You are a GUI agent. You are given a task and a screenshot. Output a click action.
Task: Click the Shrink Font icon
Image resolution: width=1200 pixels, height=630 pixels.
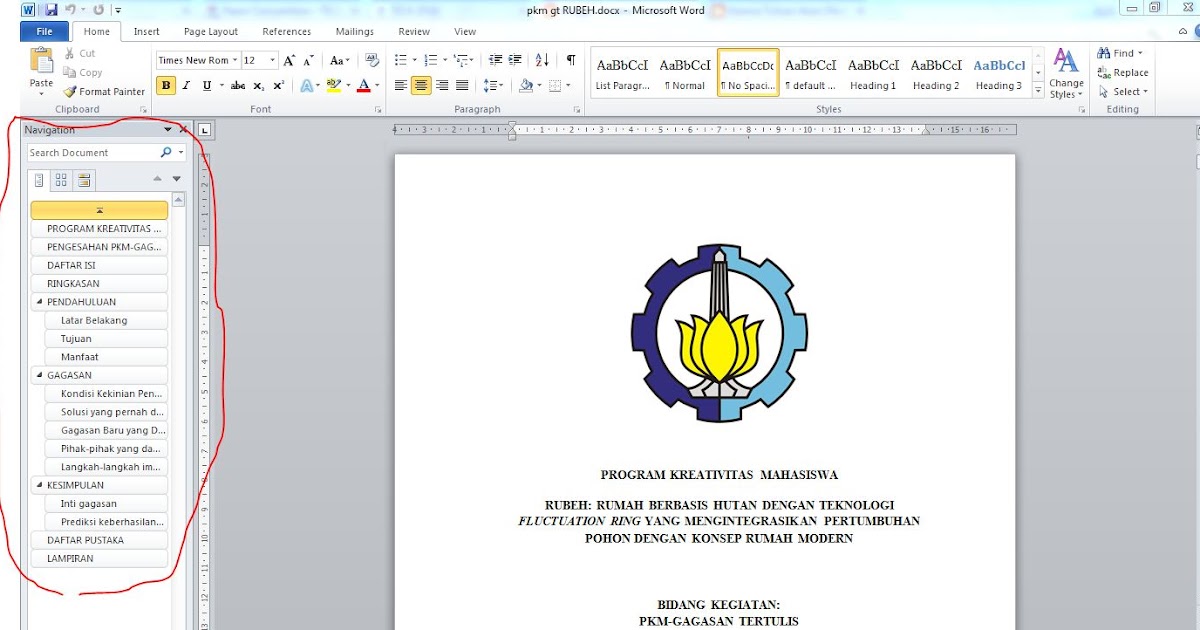coord(309,60)
